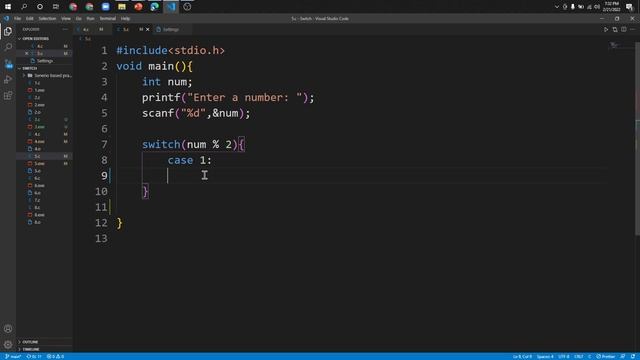Click the volume tray icon
This screenshot has height=360, width=640.
[x=597, y=7]
